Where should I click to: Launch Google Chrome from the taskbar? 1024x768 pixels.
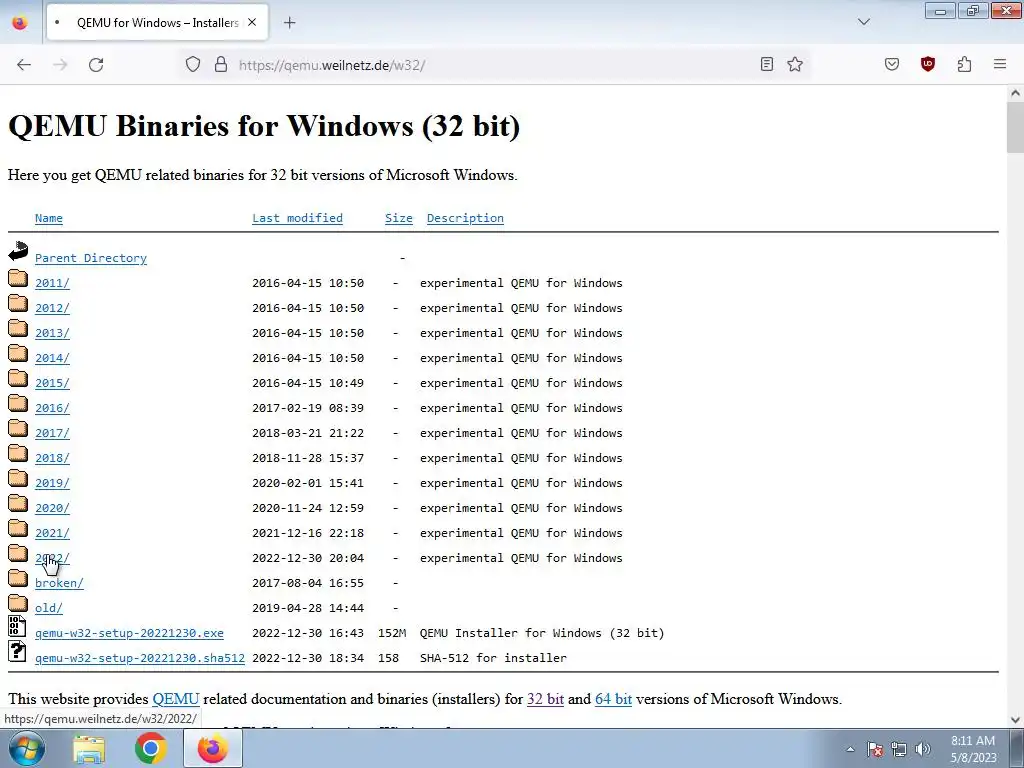pyautogui.click(x=151, y=748)
